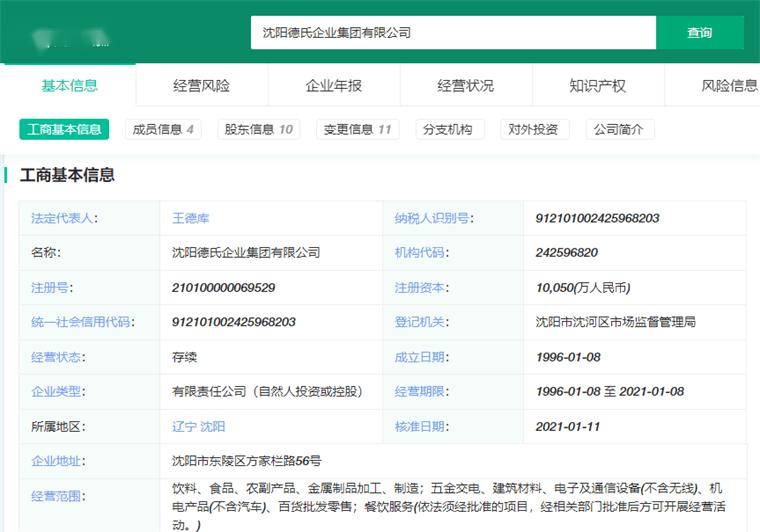Click the 注册资本 label
760x532 pixels.
coord(422,288)
